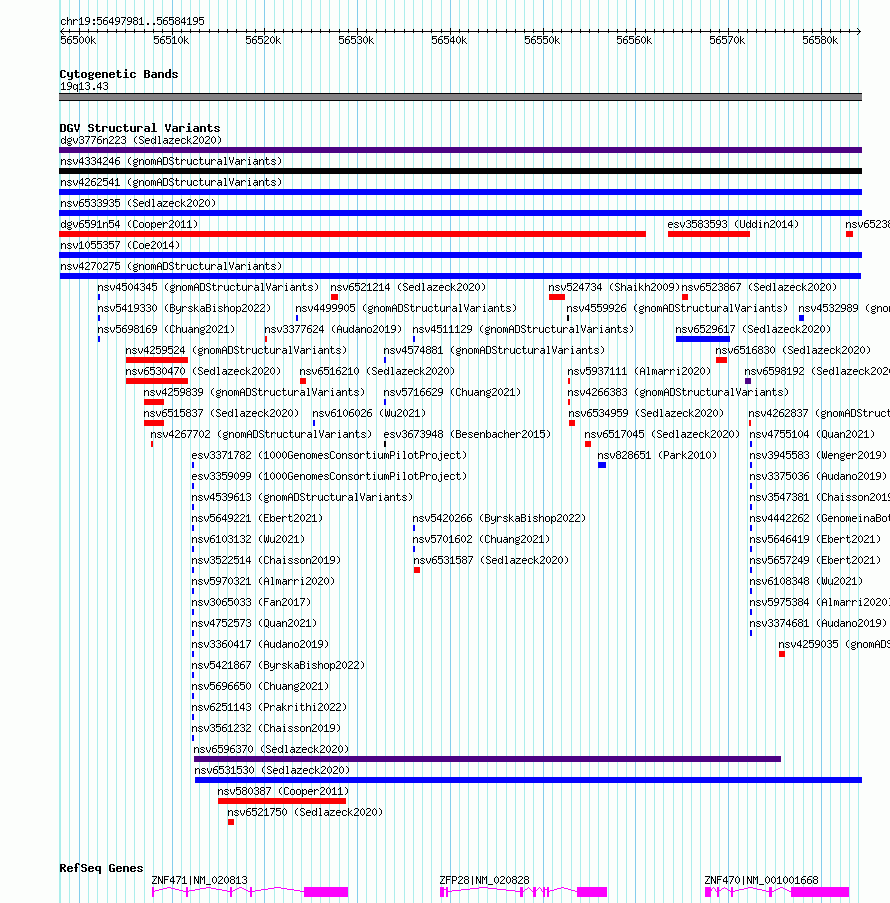Open nsv1055357 (Coe2014) label

coord(120,245)
